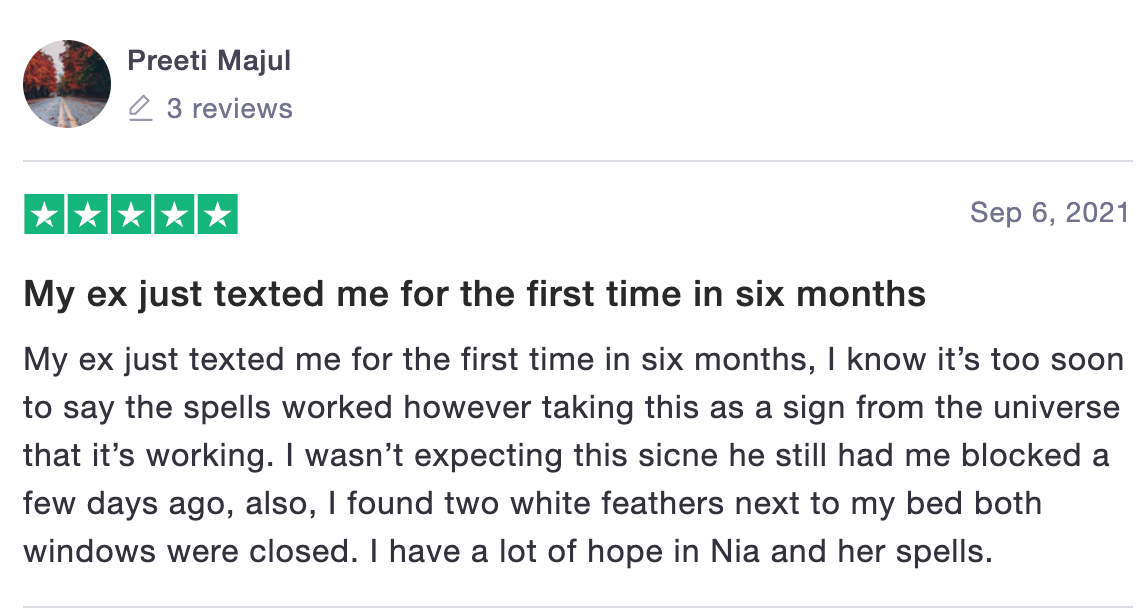Select the third green rating star
1144x608 pixels.
pyautogui.click(x=131, y=215)
